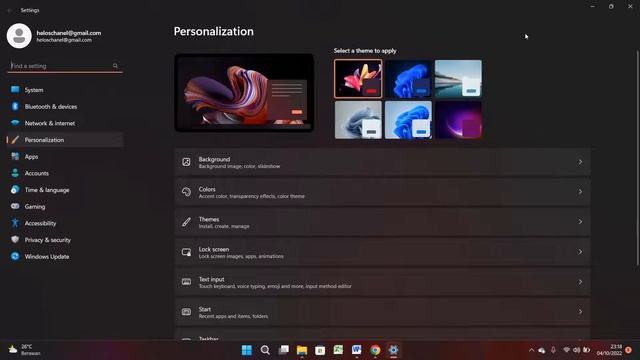Apply the dark blue bloom theme
The height and width of the screenshot is (360, 640).
click(408, 79)
